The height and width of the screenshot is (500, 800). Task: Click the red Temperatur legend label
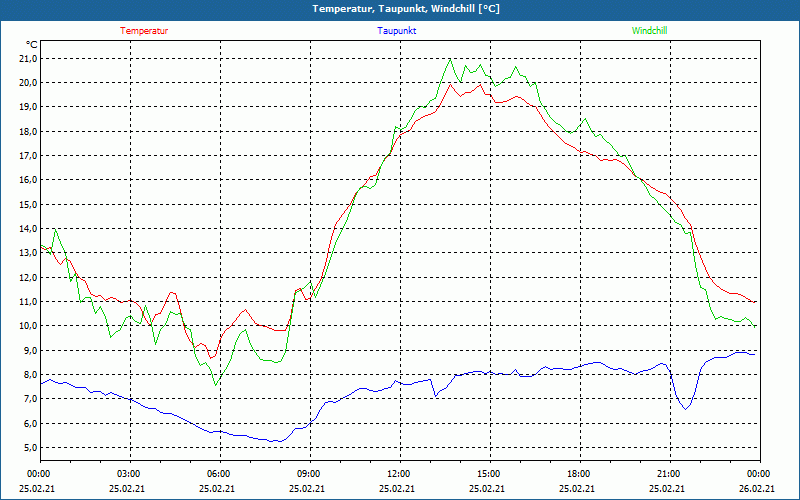(x=144, y=31)
